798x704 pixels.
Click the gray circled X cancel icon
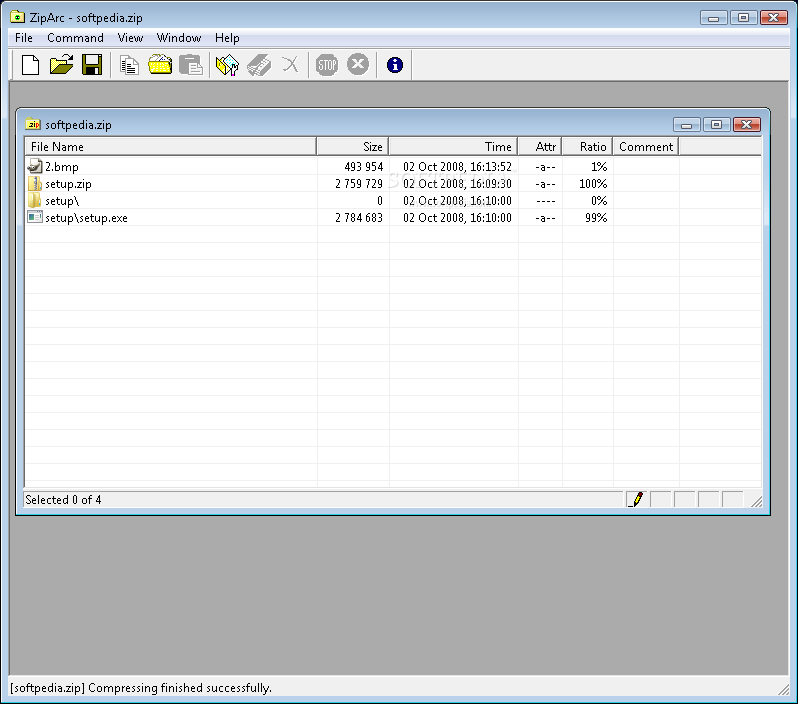tap(358, 64)
